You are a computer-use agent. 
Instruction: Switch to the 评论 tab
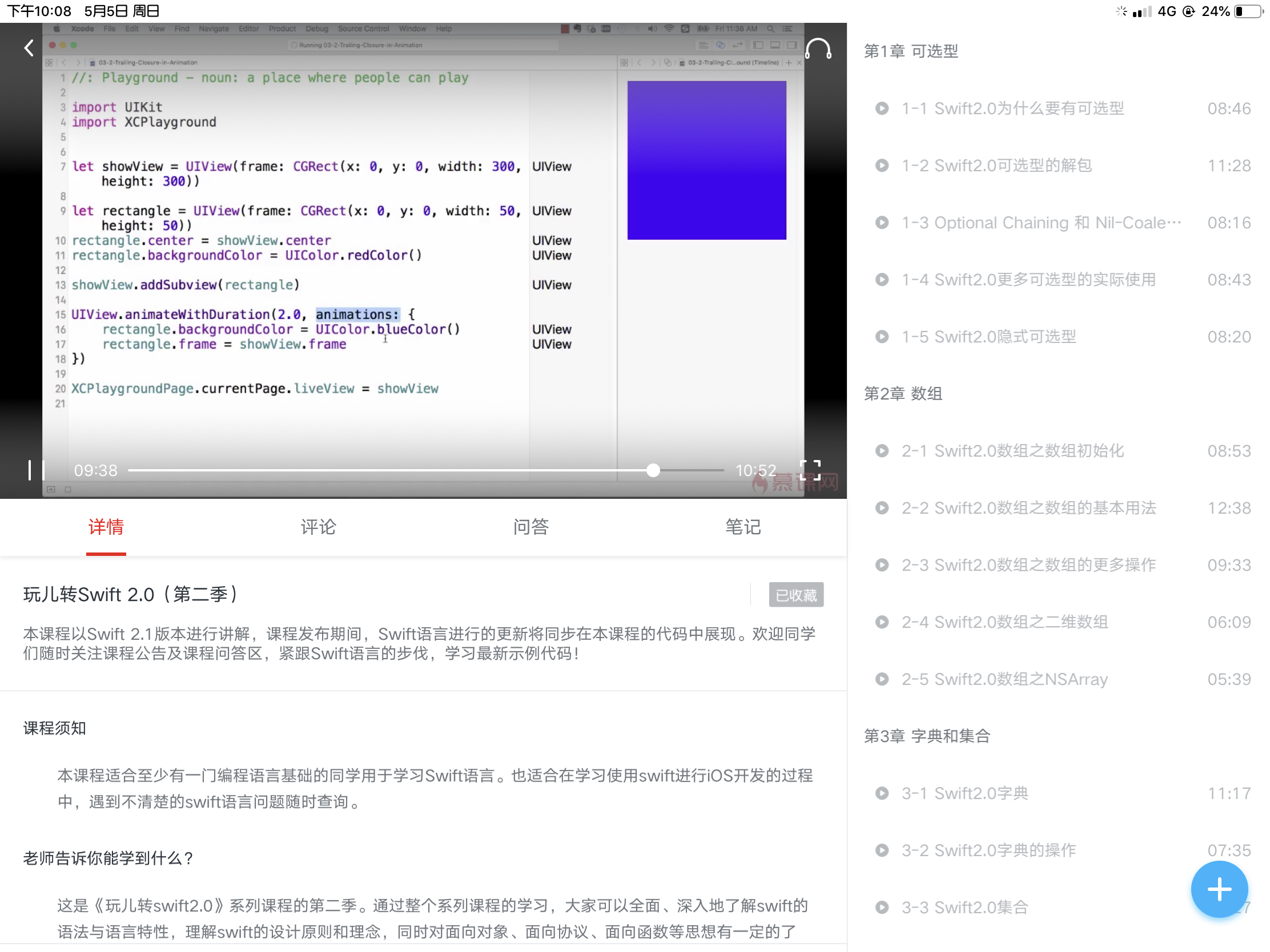[x=318, y=527]
